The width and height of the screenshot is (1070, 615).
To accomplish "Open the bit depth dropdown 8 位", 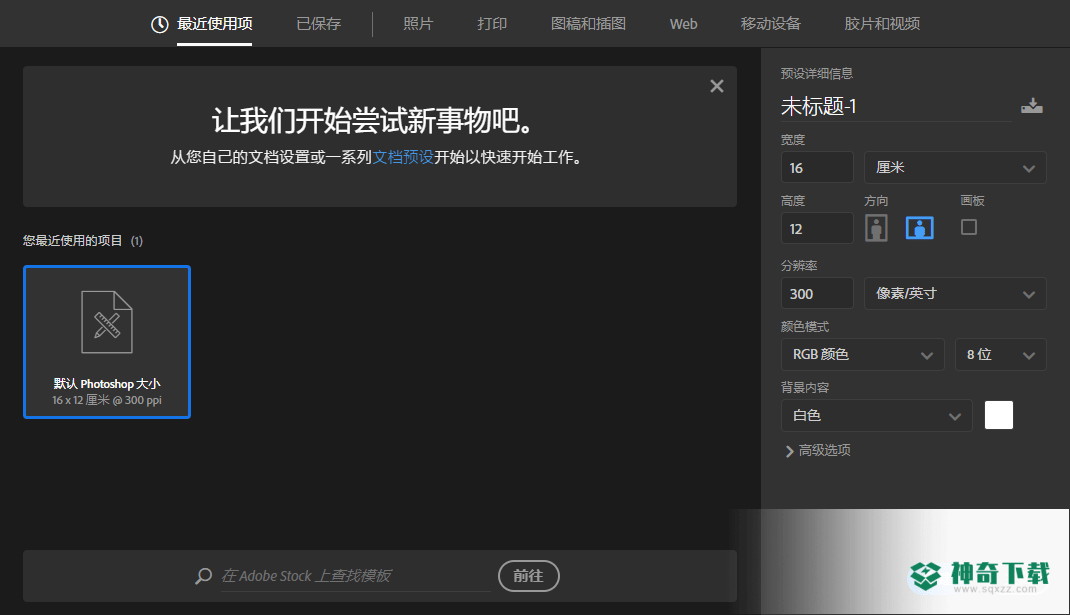I will click(1000, 354).
